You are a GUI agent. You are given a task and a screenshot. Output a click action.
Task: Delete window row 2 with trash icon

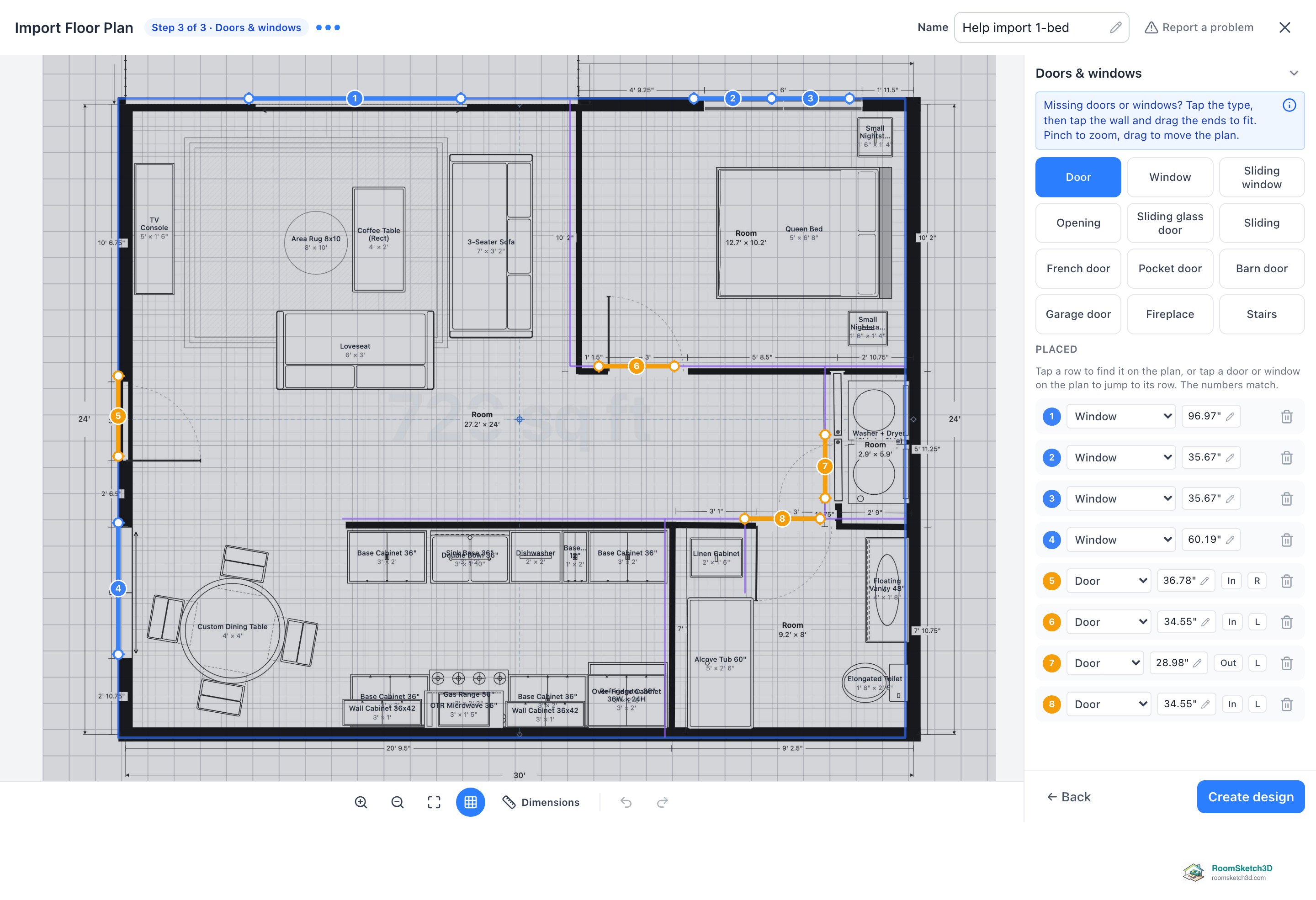[1287, 457]
